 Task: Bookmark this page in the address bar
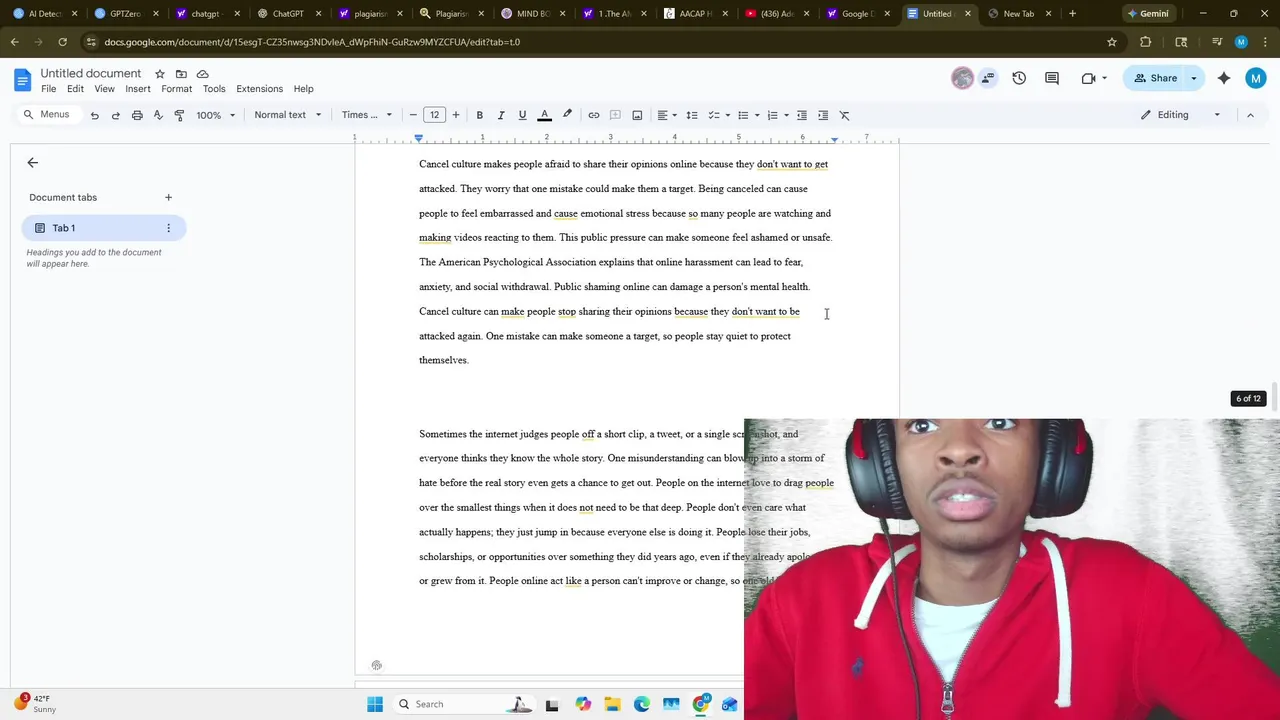(1111, 42)
